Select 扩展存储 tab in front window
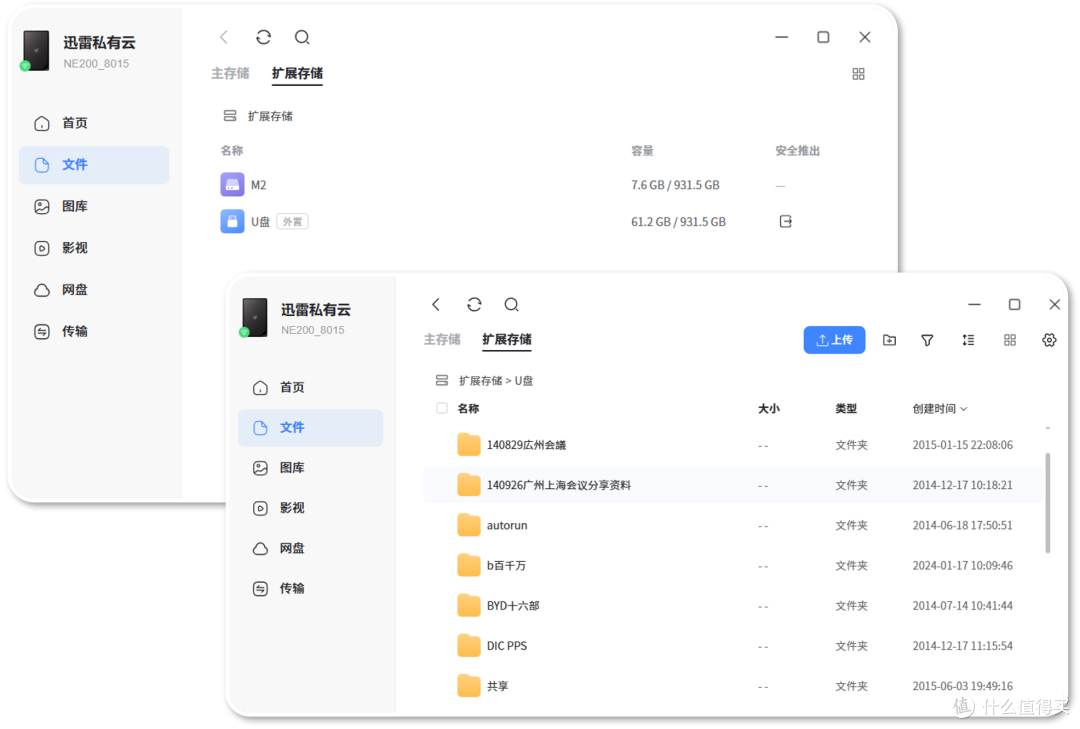Screen dimensions: 1080x729 pyautogui.click(x=507, y=339)
